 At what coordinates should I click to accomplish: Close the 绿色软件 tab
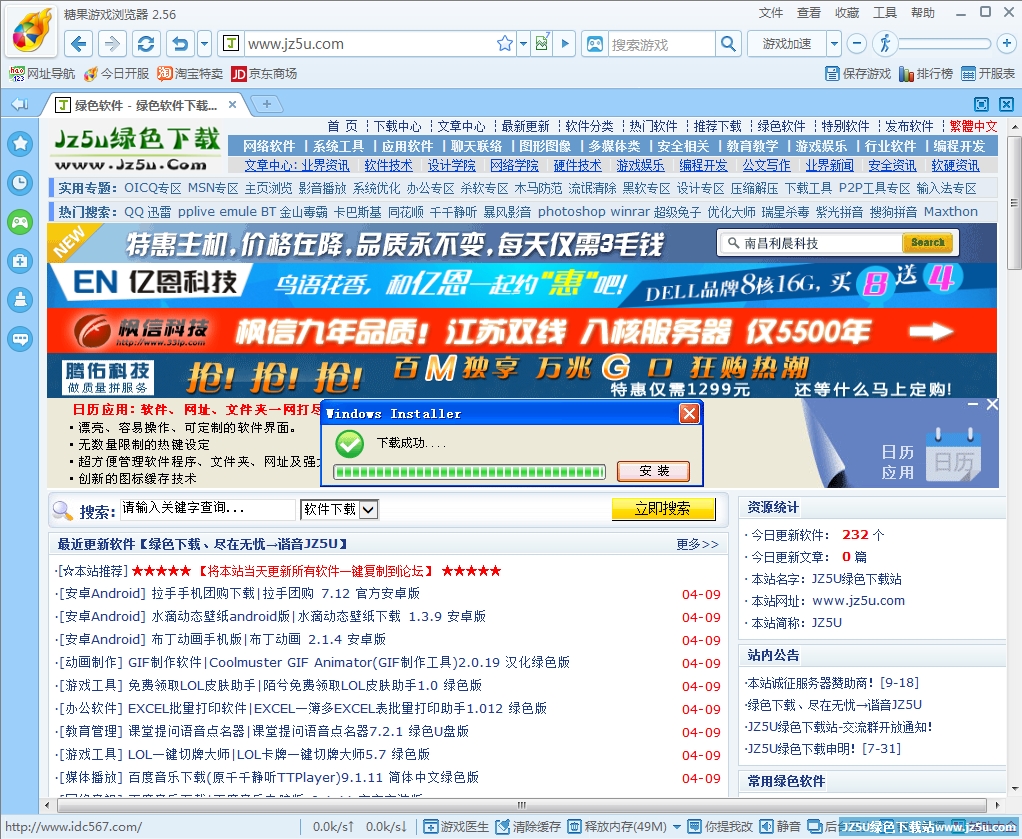tap(232, 104)
